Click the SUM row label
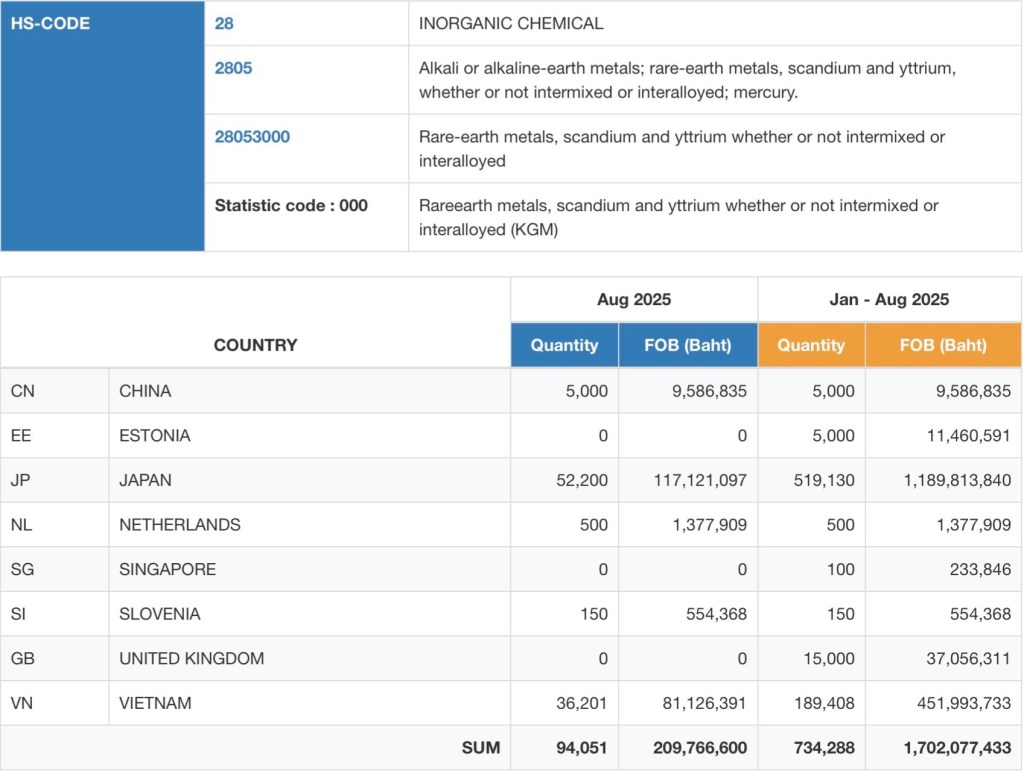The image size is (1024, 771). 480,748
